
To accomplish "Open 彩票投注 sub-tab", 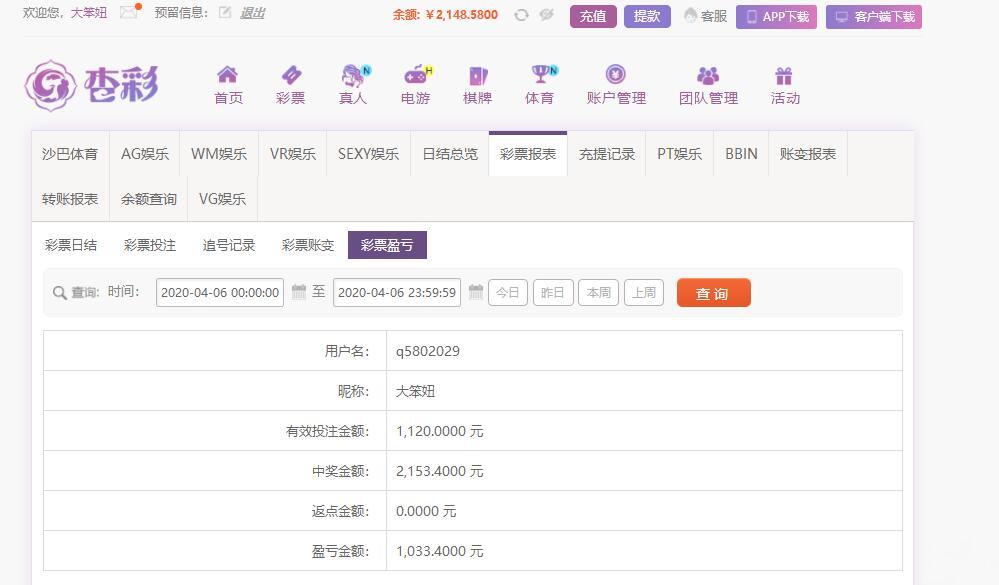I will click(x=150, y=245).
